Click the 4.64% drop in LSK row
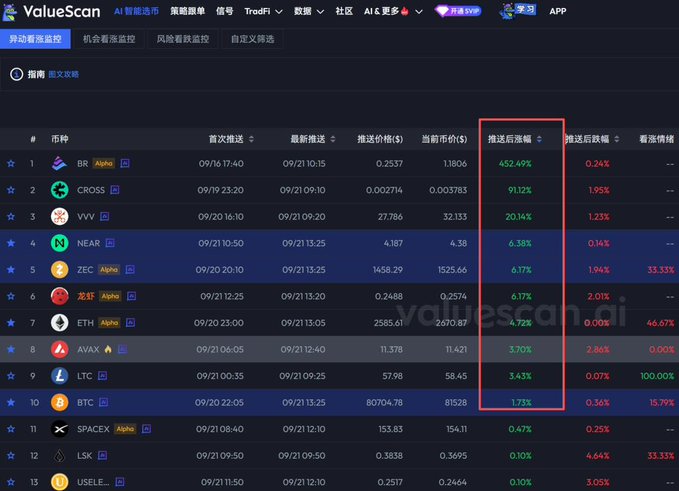679x491 pixels. click(598, 455)
